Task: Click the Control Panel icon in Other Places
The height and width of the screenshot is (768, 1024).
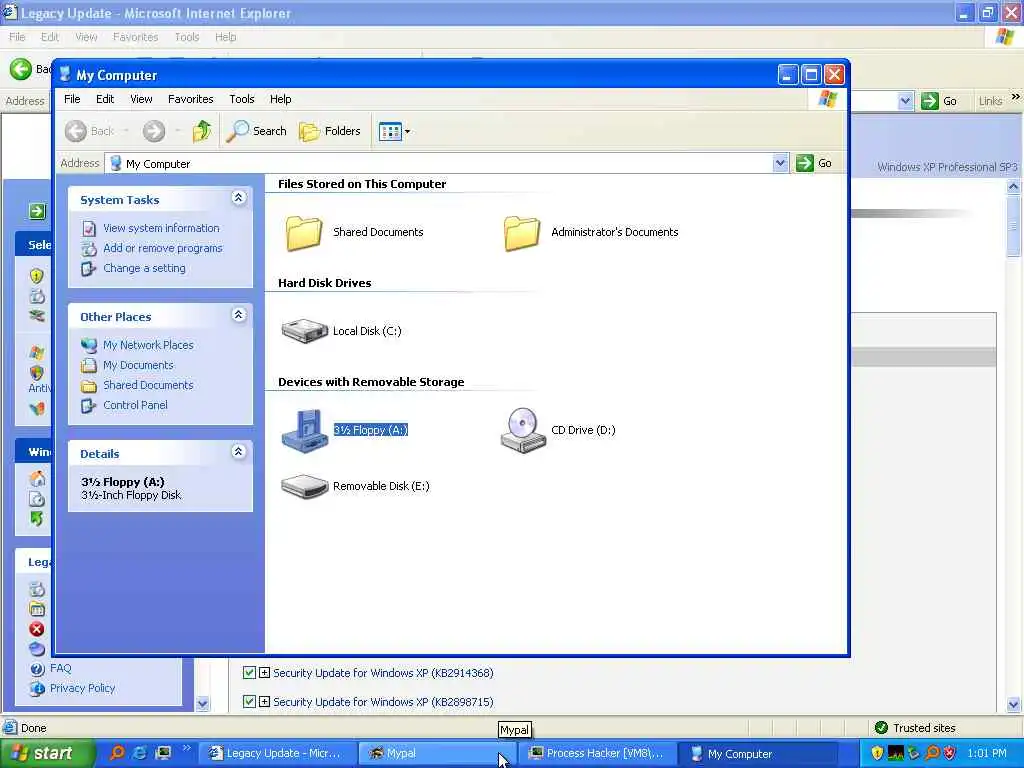Action: point(89,406)
